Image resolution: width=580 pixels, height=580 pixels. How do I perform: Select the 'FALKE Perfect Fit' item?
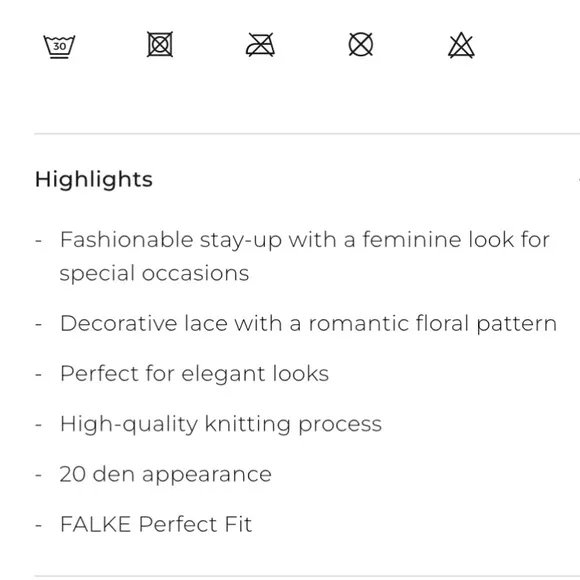pyautogui.click(x=156, y=524)
